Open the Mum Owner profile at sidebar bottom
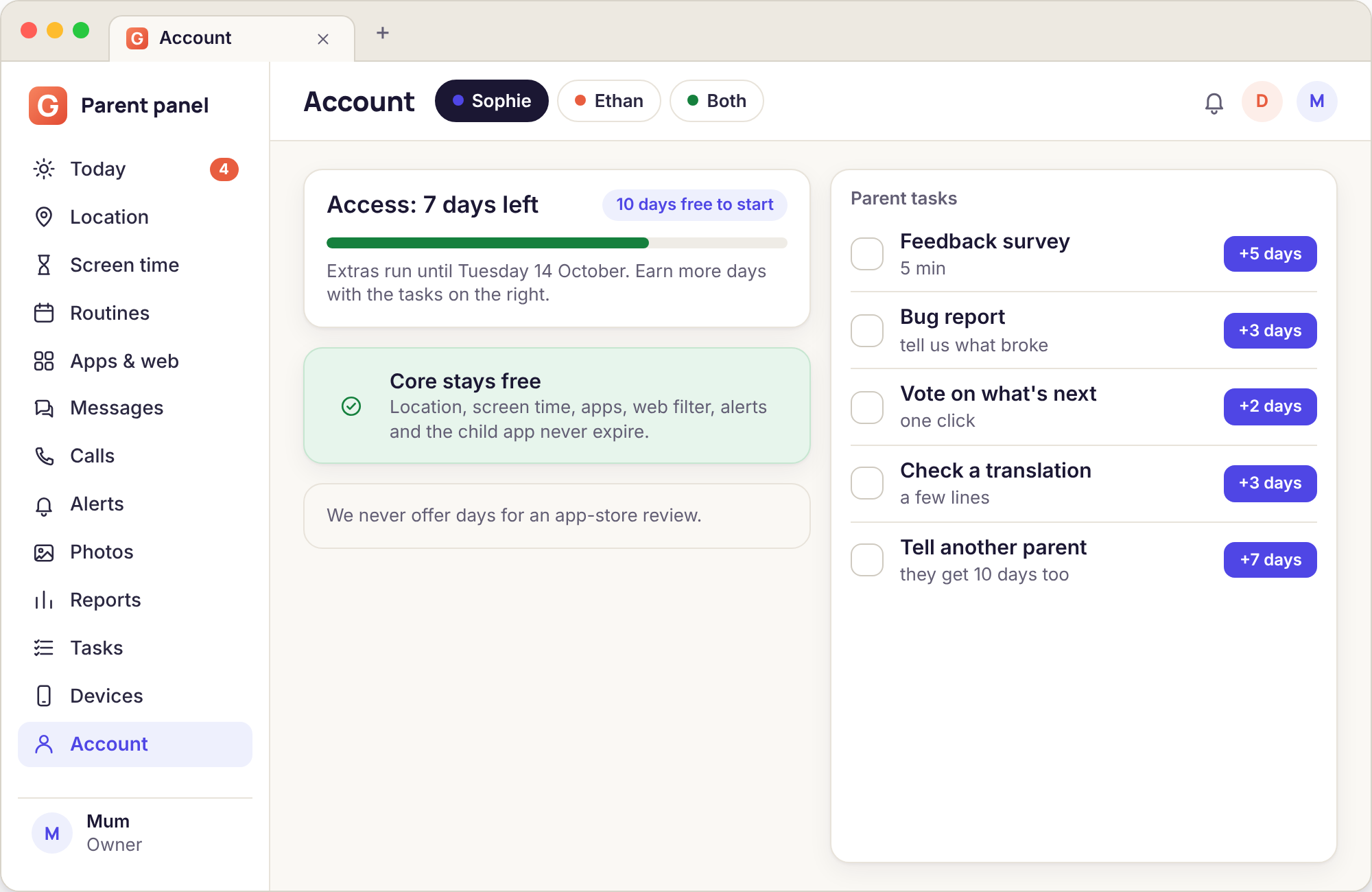The height and width of the screenshot is (892, 1372). [x=135, y=833]
